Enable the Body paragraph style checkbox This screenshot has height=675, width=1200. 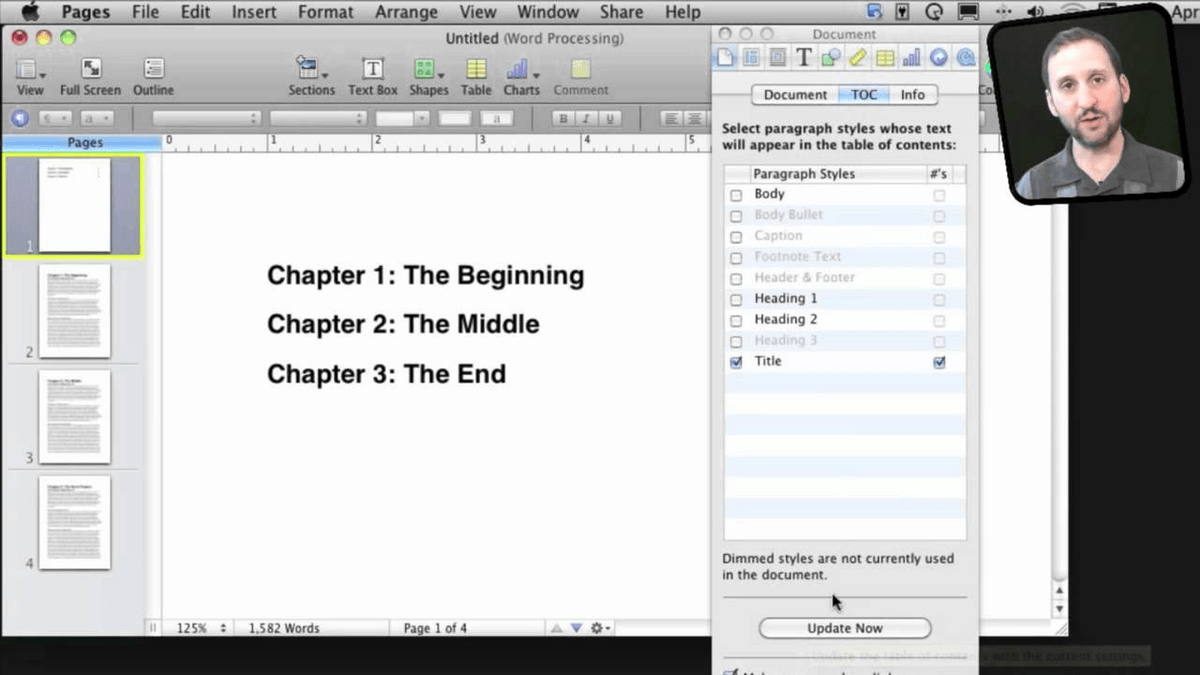[736, 195]
